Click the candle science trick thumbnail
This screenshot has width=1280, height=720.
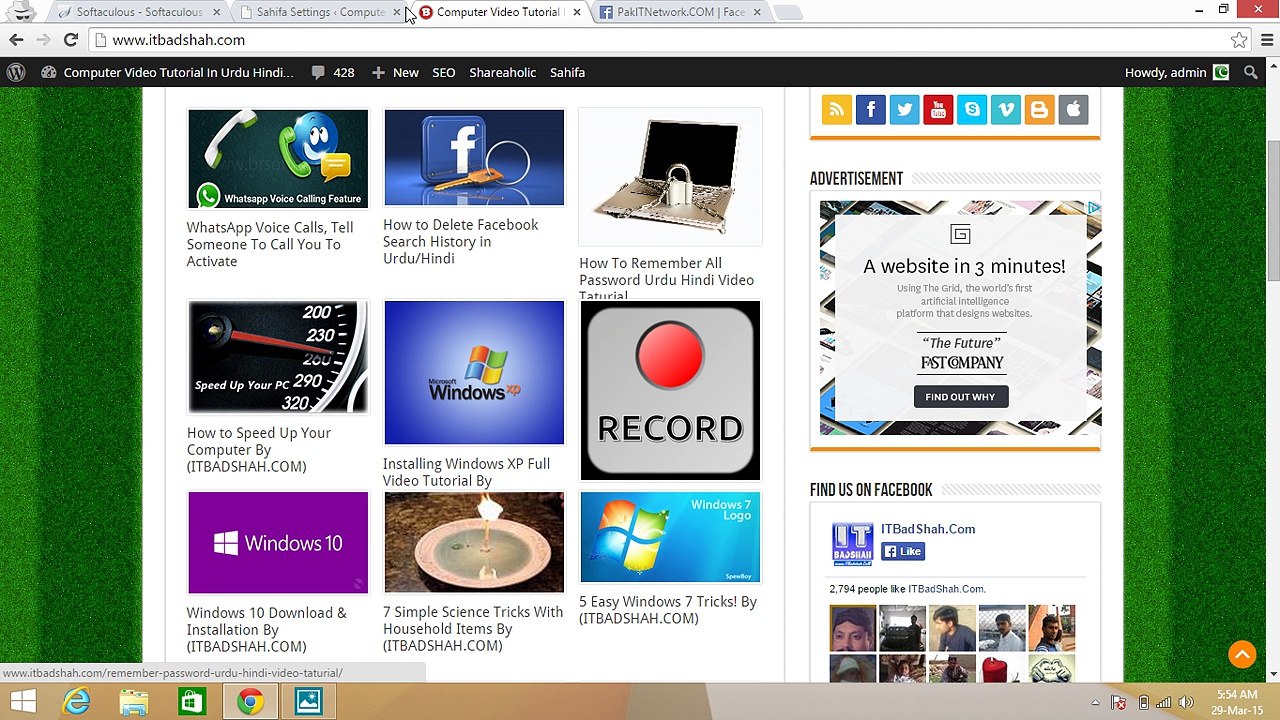point(474,542)
